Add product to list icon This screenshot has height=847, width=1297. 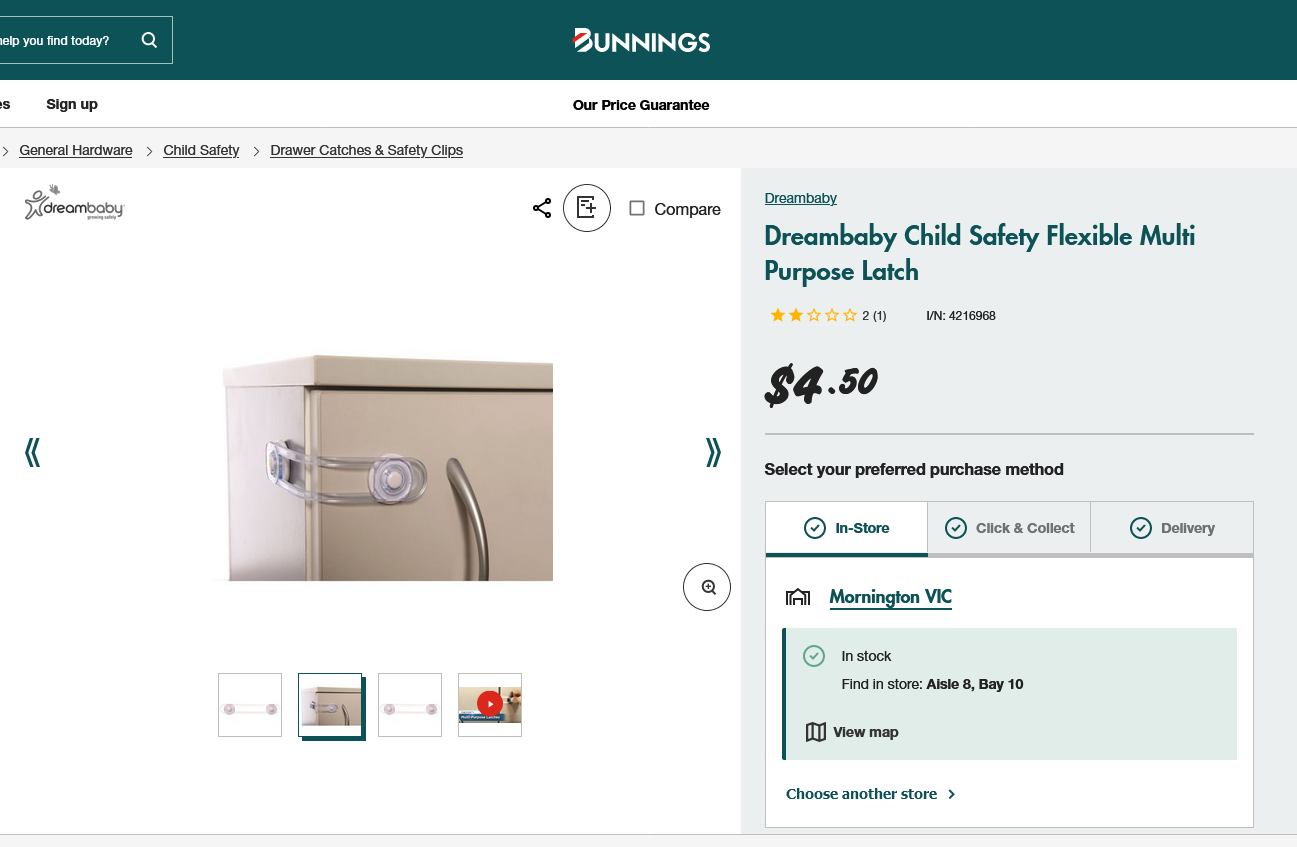[x=587, y=208]
